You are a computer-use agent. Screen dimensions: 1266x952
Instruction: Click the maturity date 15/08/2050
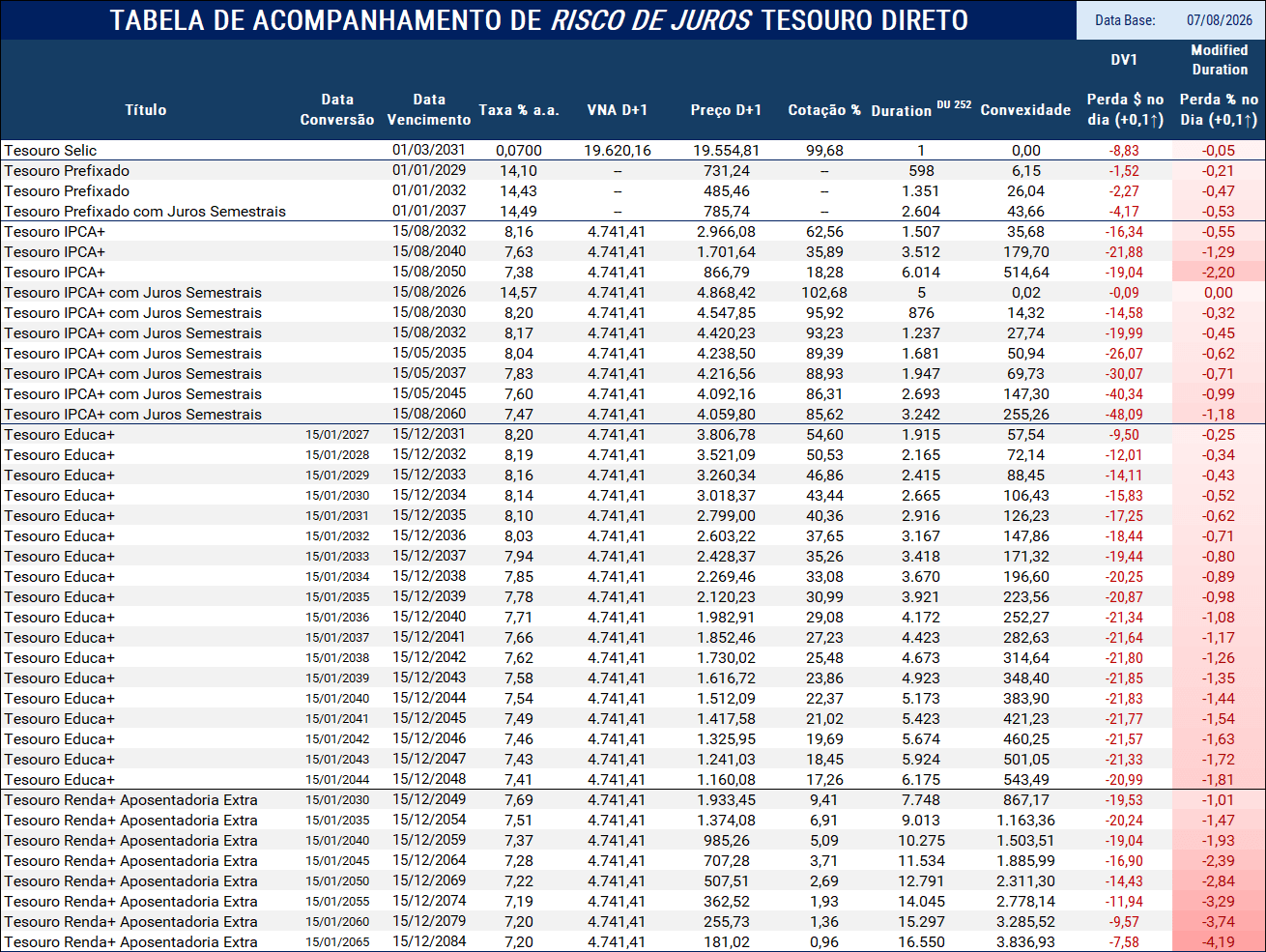pyautogui.click(x=429, y=272)
